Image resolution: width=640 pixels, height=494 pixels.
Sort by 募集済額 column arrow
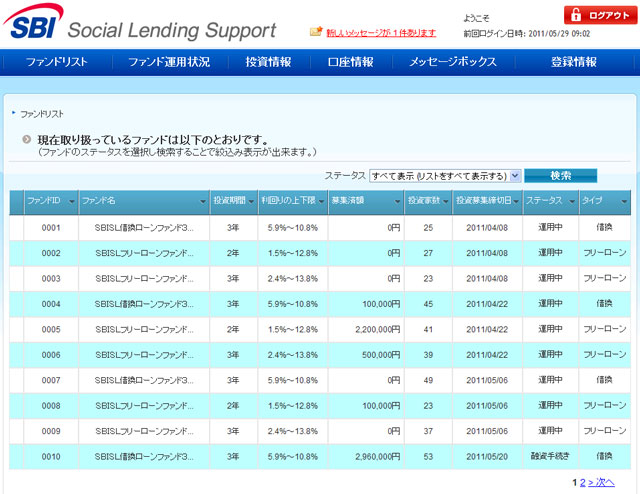pyautogui.click(x=397, y=201)
